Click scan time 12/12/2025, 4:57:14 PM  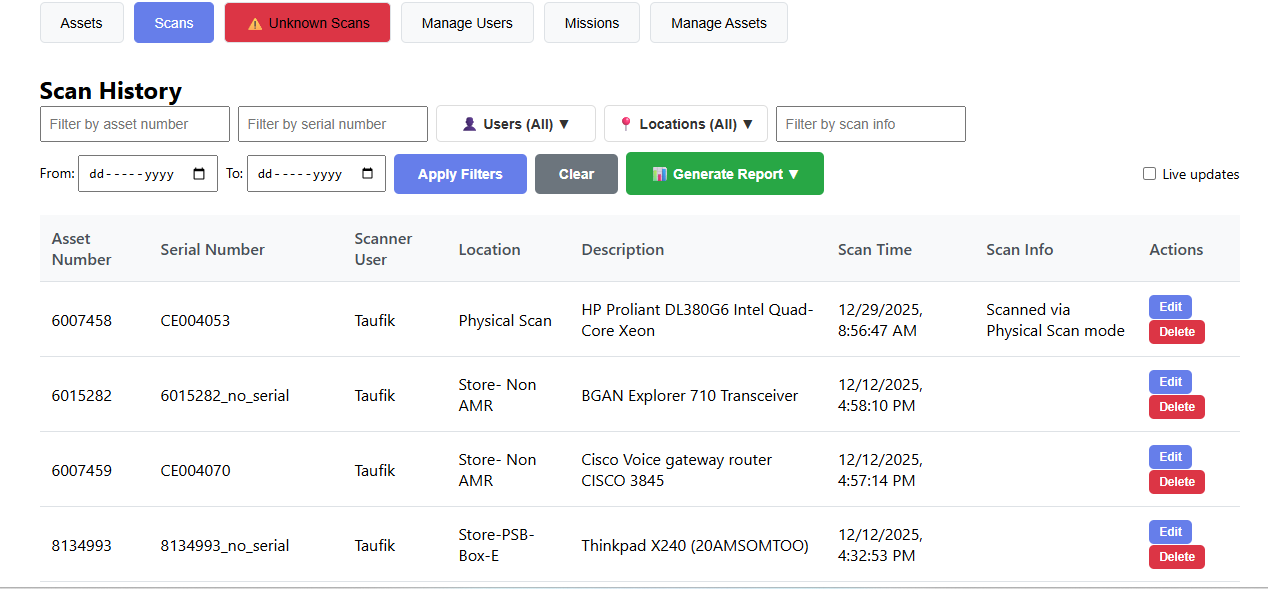880,470
